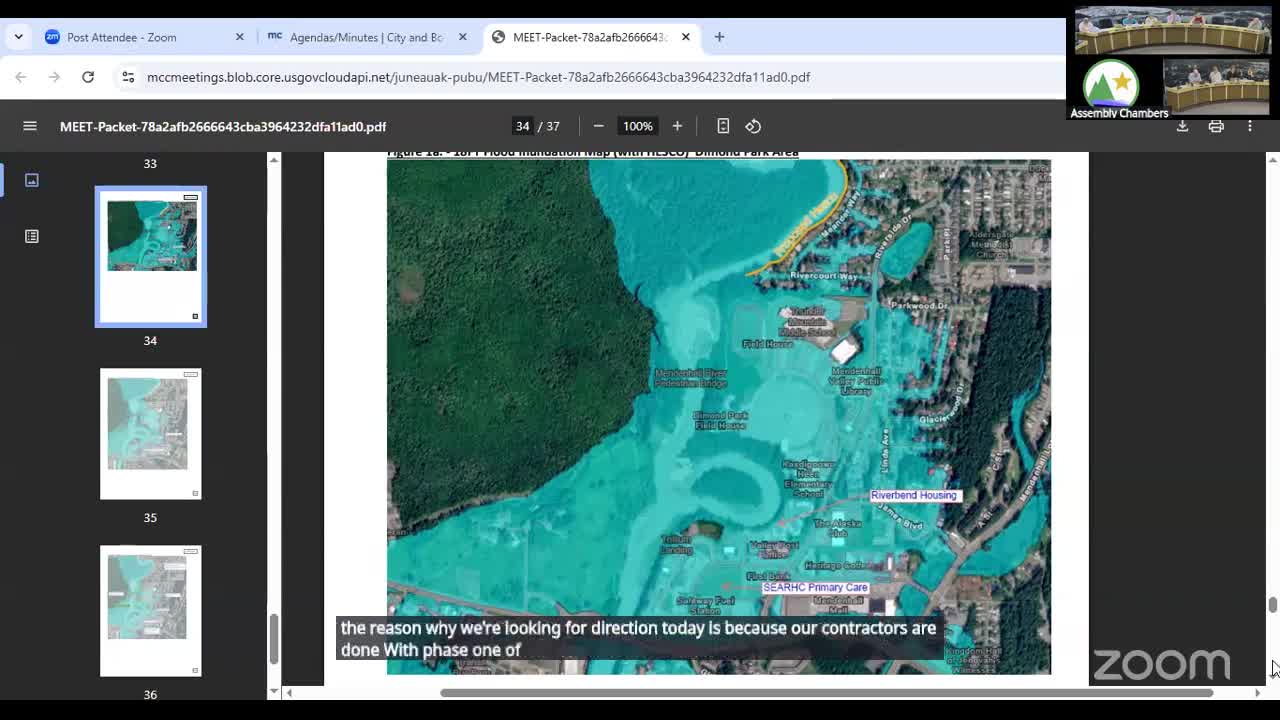Toggle the PDF sidebar menu
The height and width of the screenshot is (720, 1280).
30,126
